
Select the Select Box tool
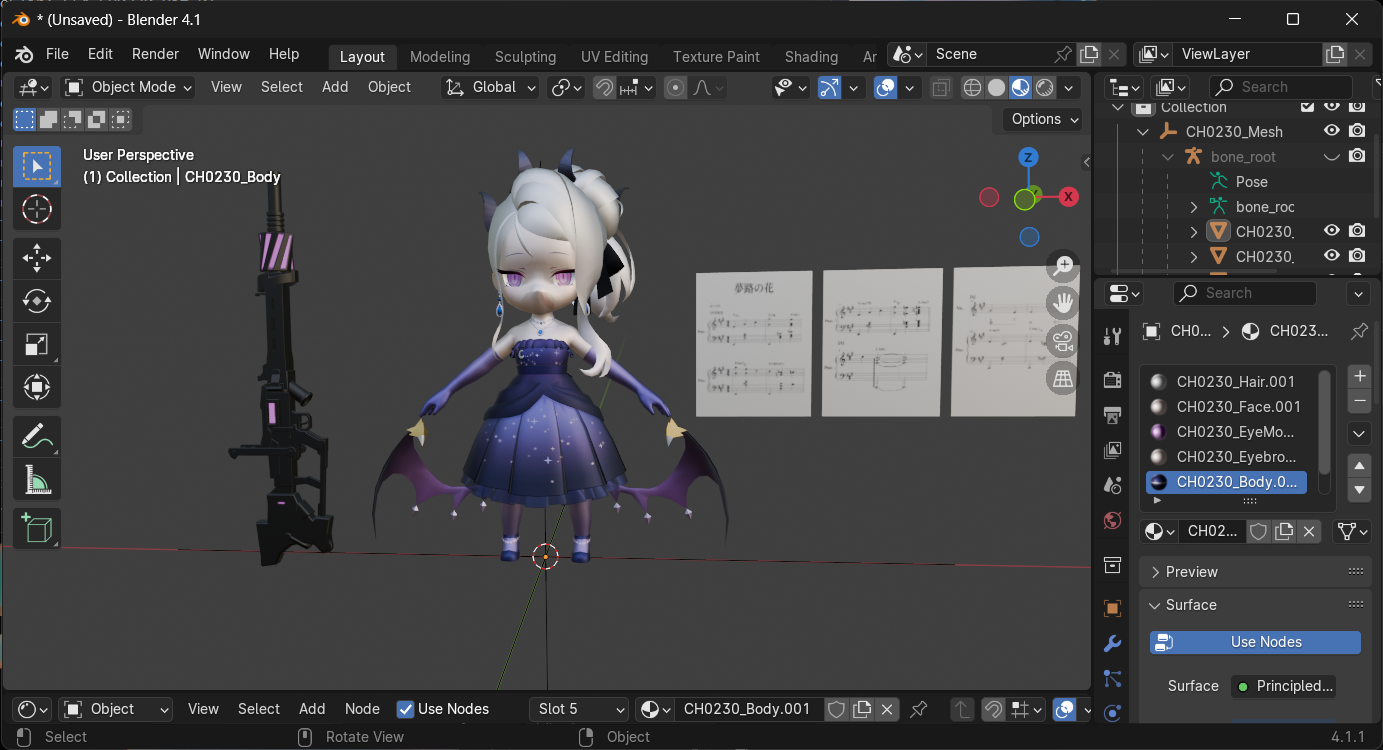[37, 167]
